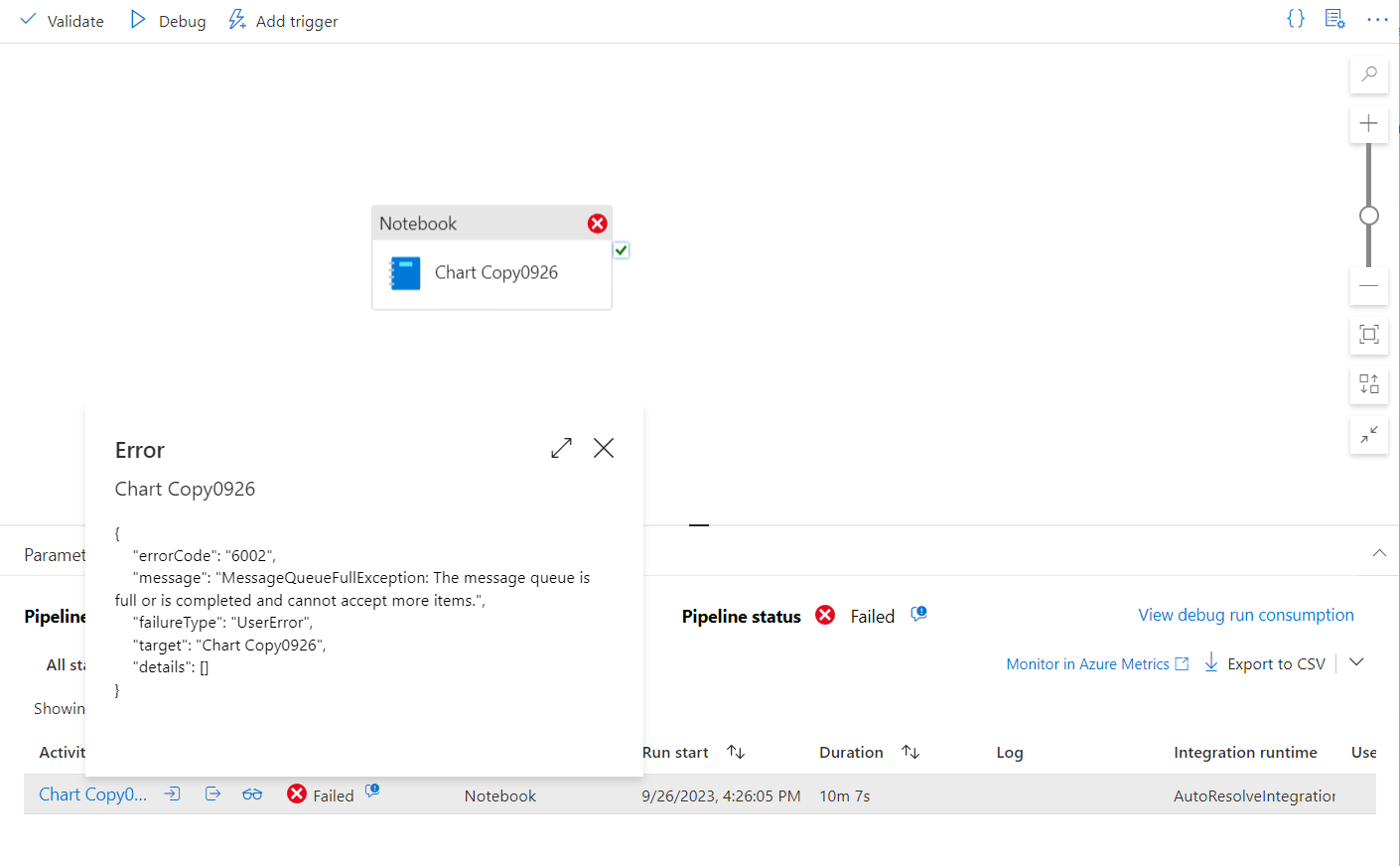View input of Chart Copy0 activity run

(172, 794)
